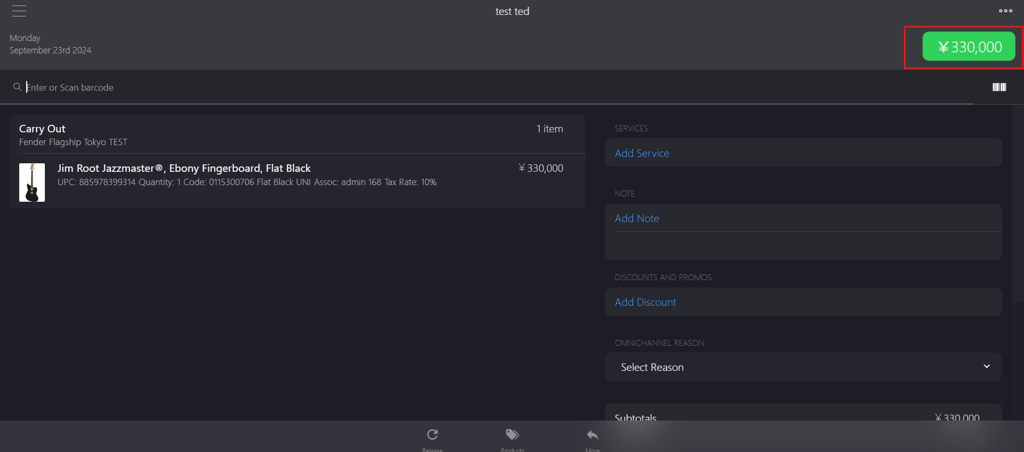Open the Jim Root Jazzmaster guitar thumbnail

pos(32,182)
